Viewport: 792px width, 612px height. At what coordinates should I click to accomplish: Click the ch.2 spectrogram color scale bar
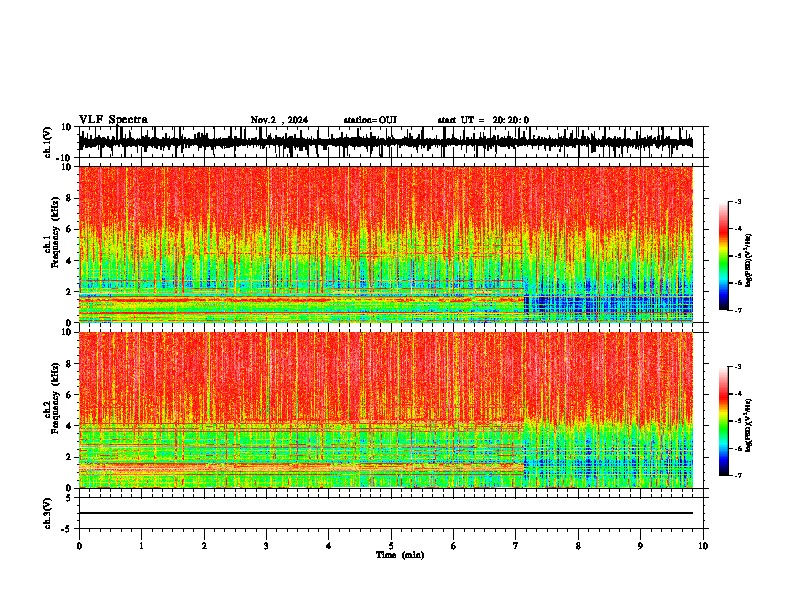click(724, 421)
